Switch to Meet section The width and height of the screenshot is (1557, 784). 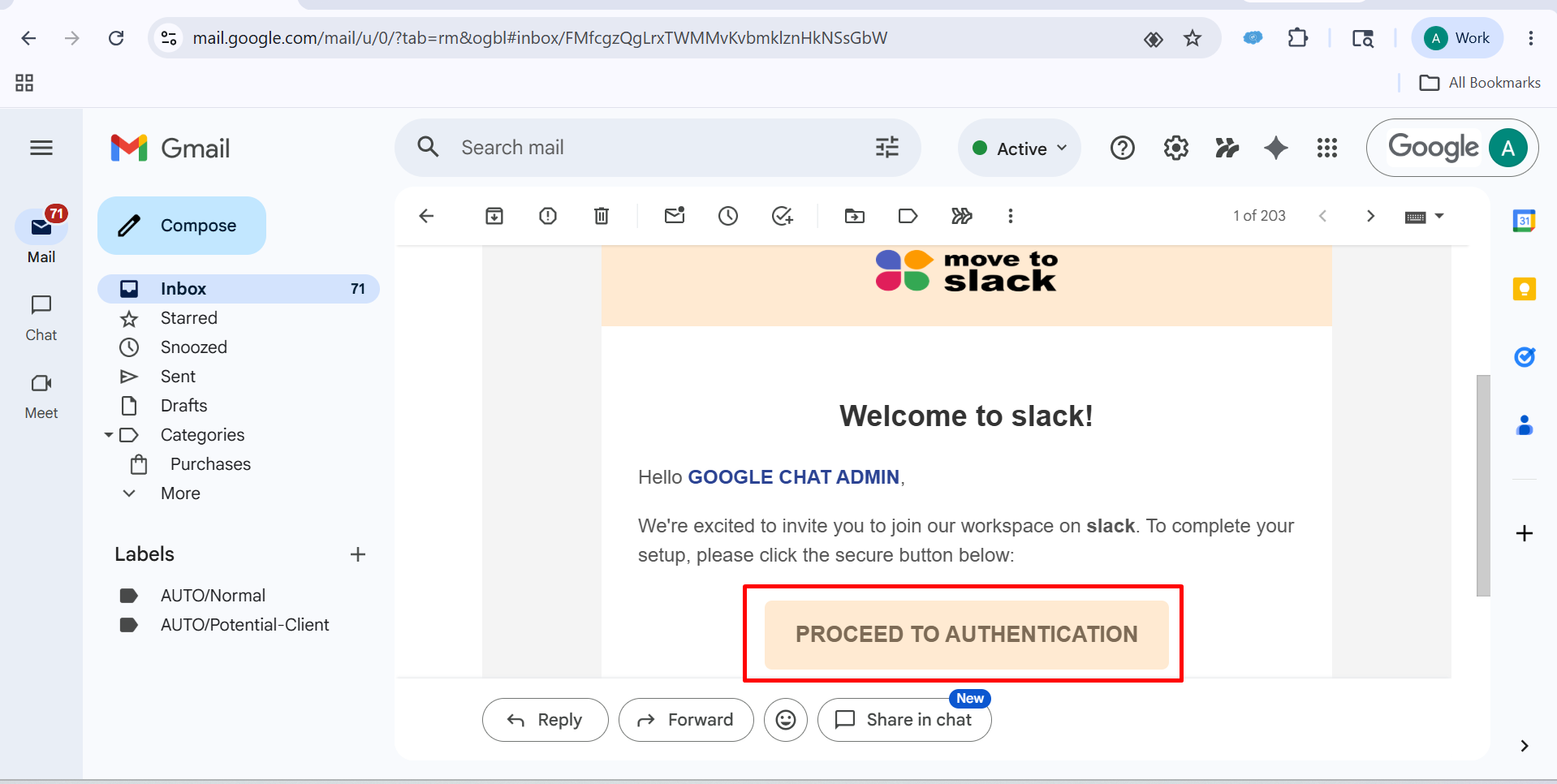click(41, 395)
